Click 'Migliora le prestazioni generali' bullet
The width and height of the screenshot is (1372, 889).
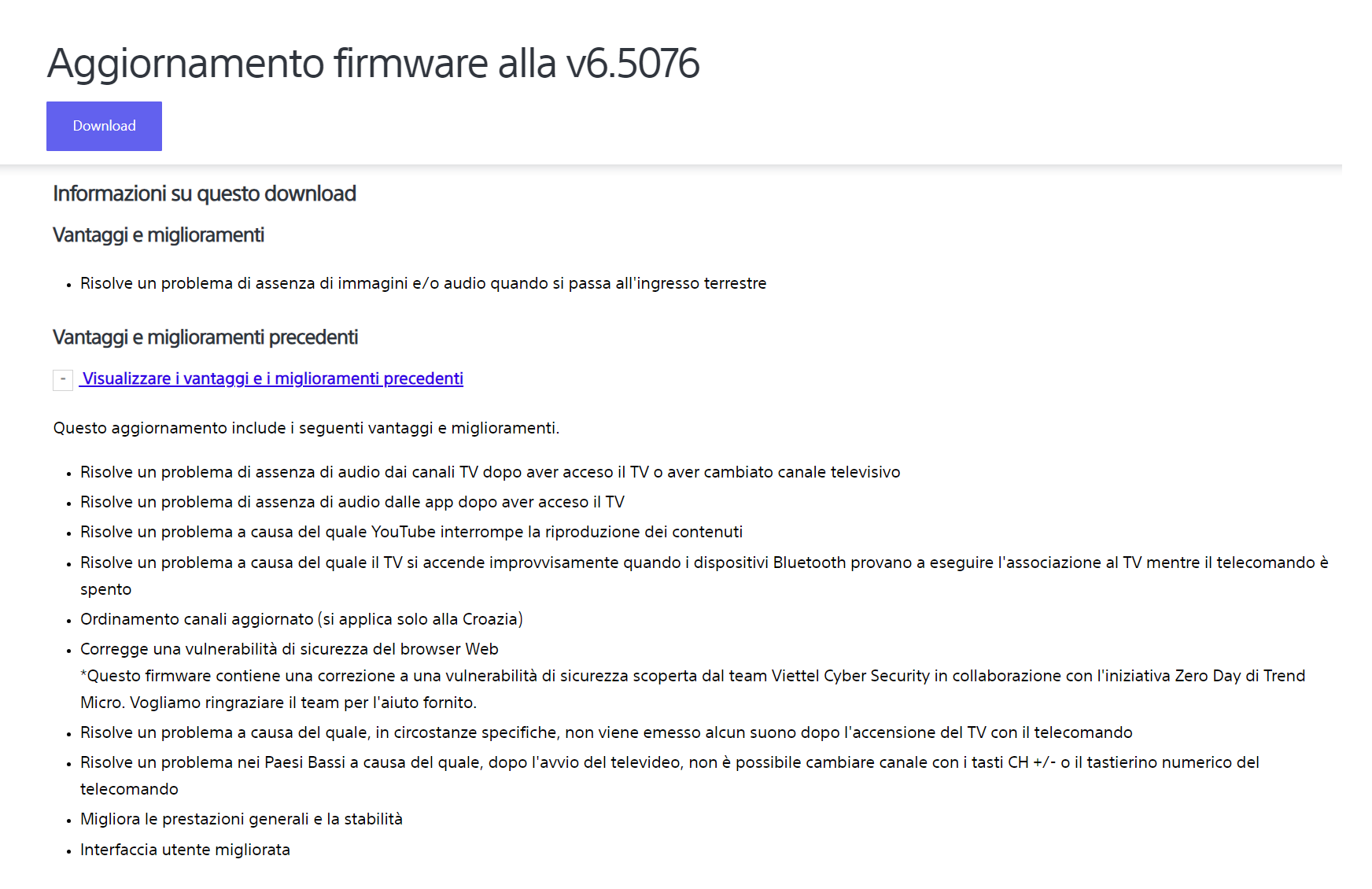pos(242,819)
